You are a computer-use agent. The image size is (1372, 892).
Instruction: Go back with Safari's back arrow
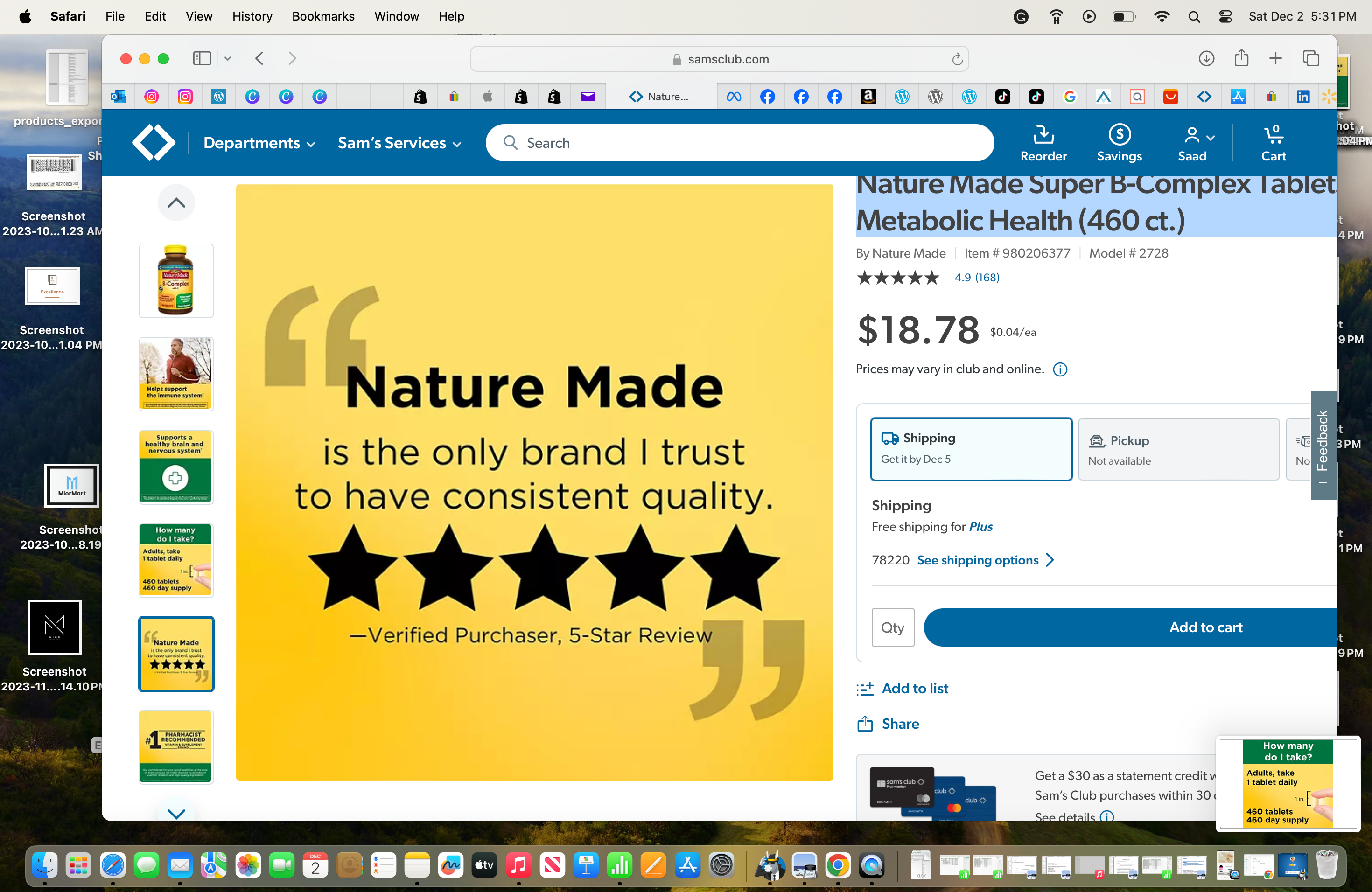[259, 58]
